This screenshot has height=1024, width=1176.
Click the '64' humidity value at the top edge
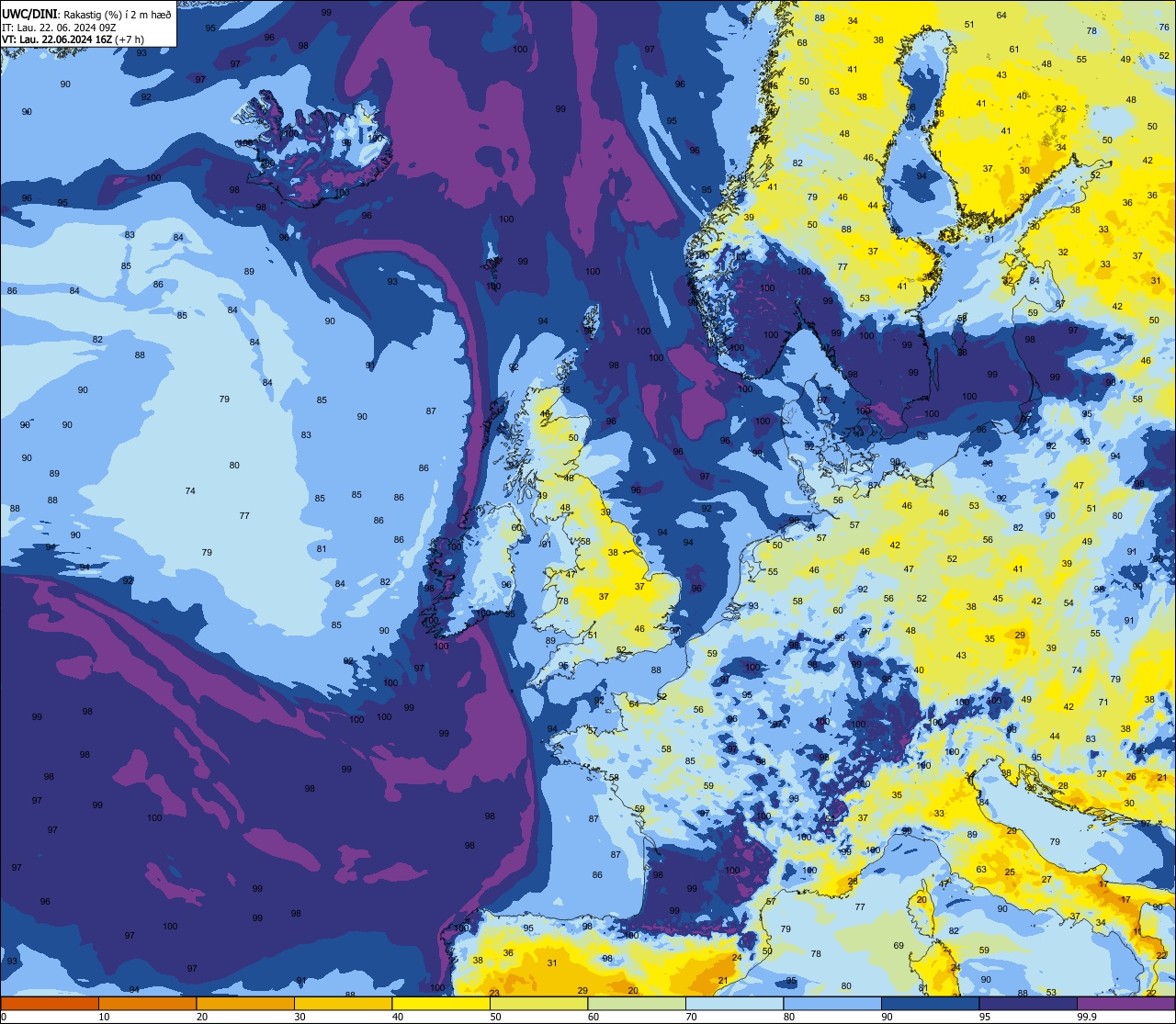pos(1001,16)
